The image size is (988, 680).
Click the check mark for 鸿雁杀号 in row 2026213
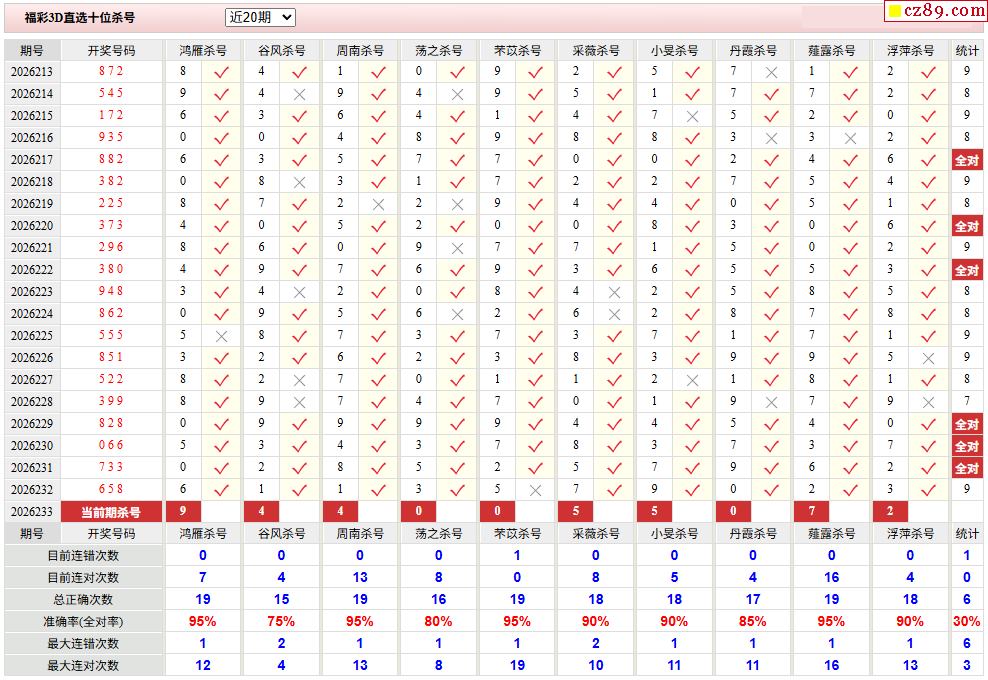221,72
